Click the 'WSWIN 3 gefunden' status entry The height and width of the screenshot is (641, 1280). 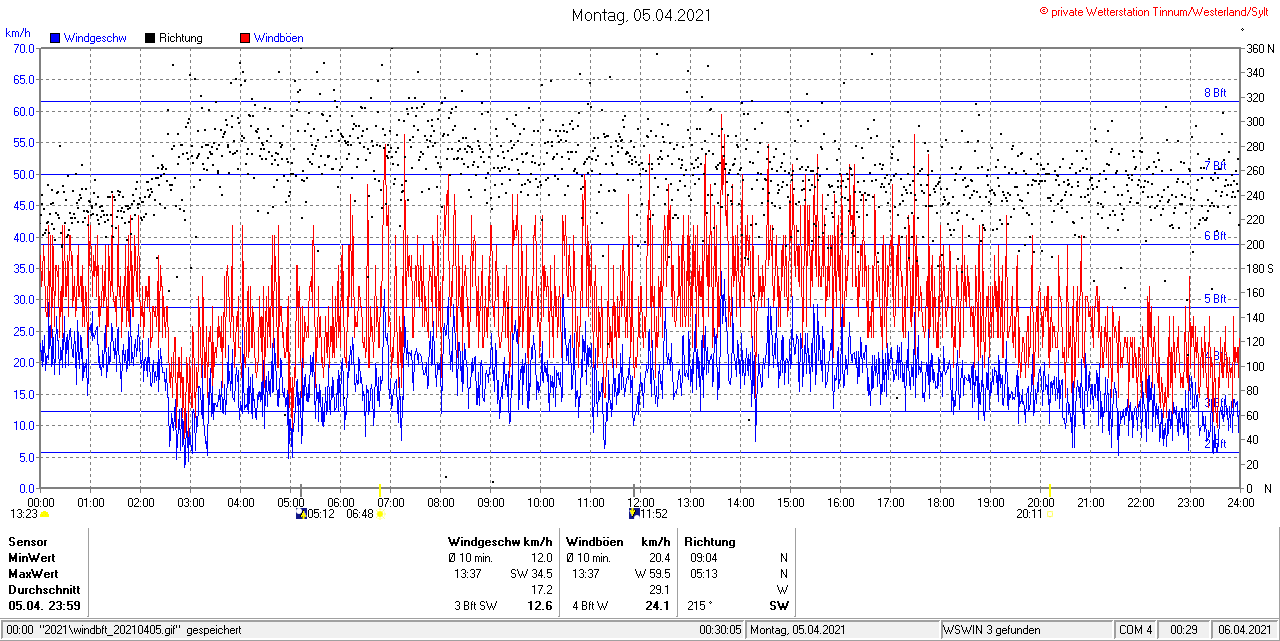[992, 630]
